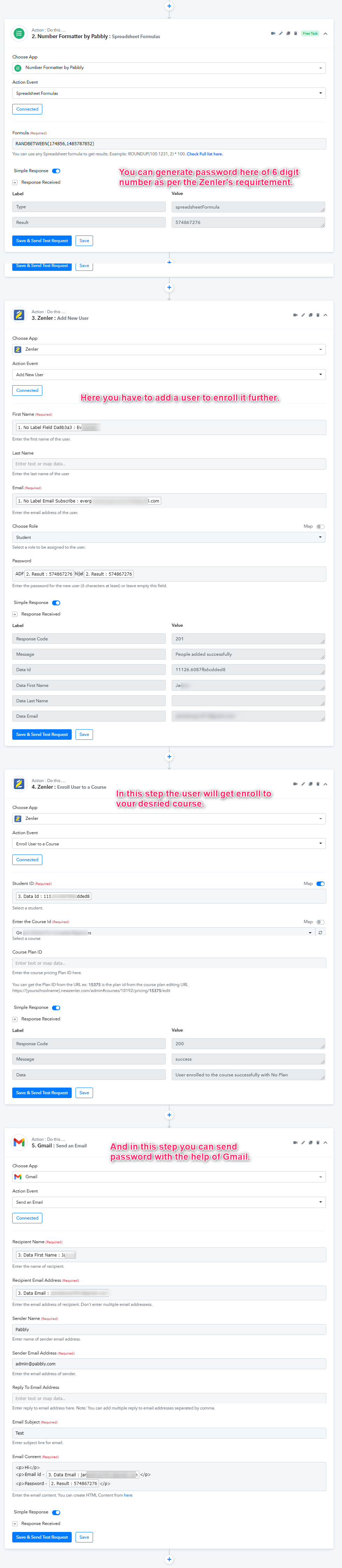342x1568 pixels.
Task: Click the pencil rename icon on step 2
Action: [280, 34]
